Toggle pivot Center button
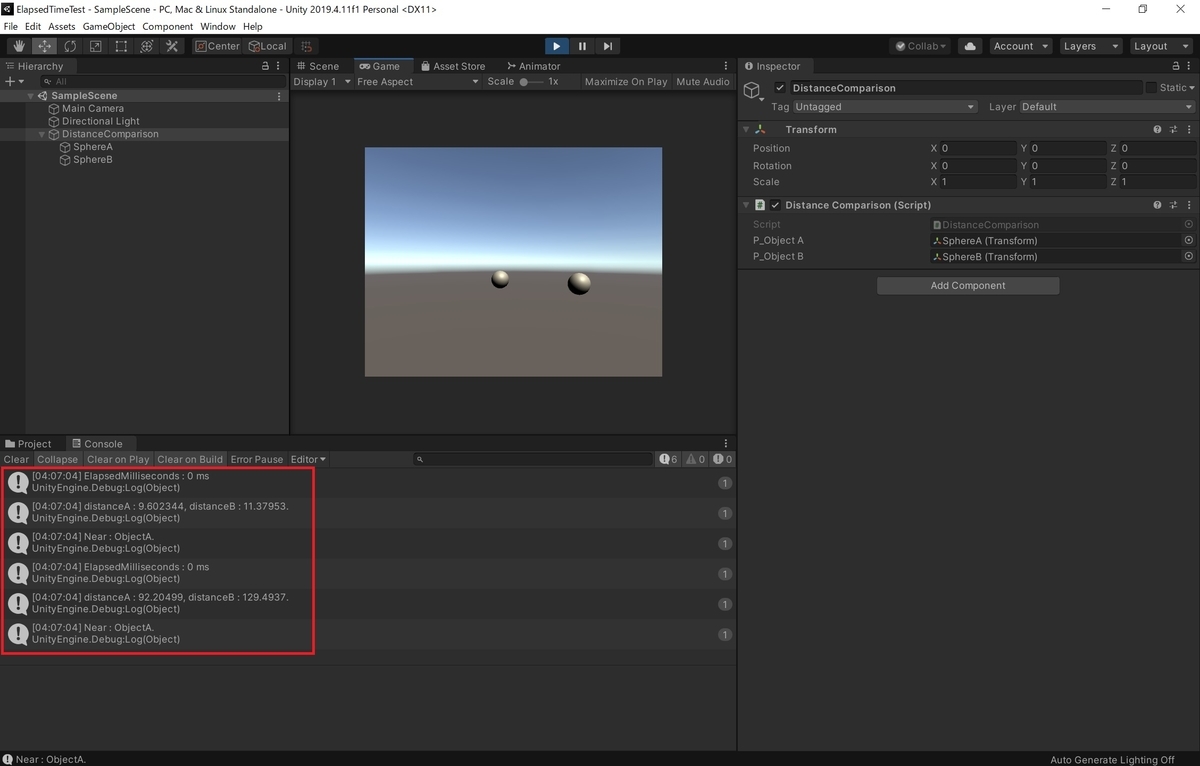Screen dimensions: 1200x766 point(217,46)
